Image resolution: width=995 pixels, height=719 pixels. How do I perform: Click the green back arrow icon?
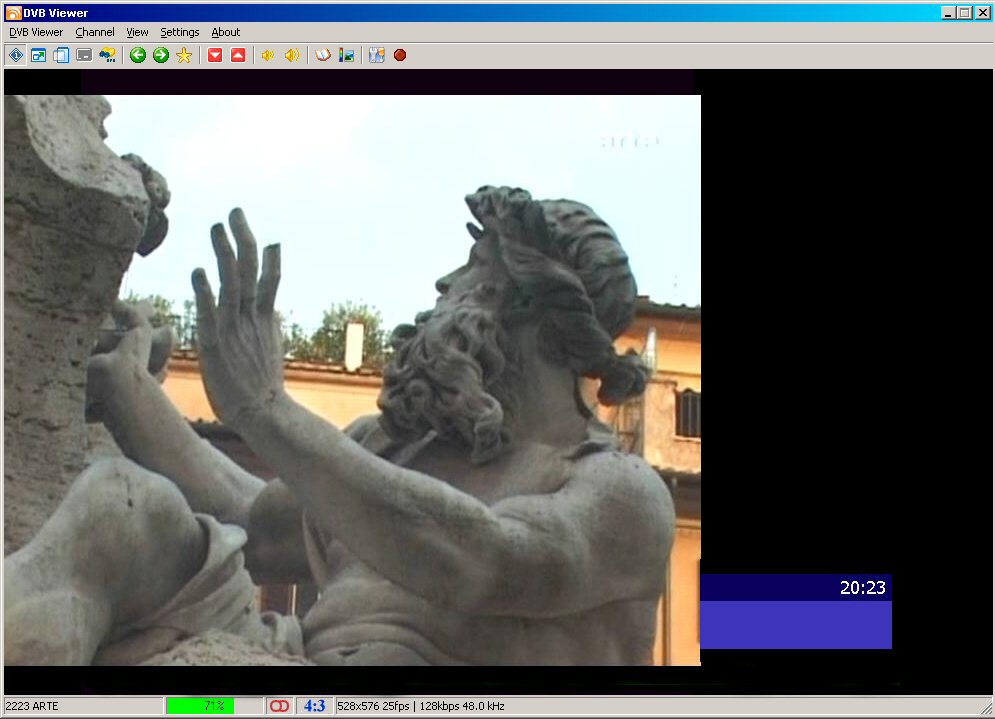[x=138, y=55]
